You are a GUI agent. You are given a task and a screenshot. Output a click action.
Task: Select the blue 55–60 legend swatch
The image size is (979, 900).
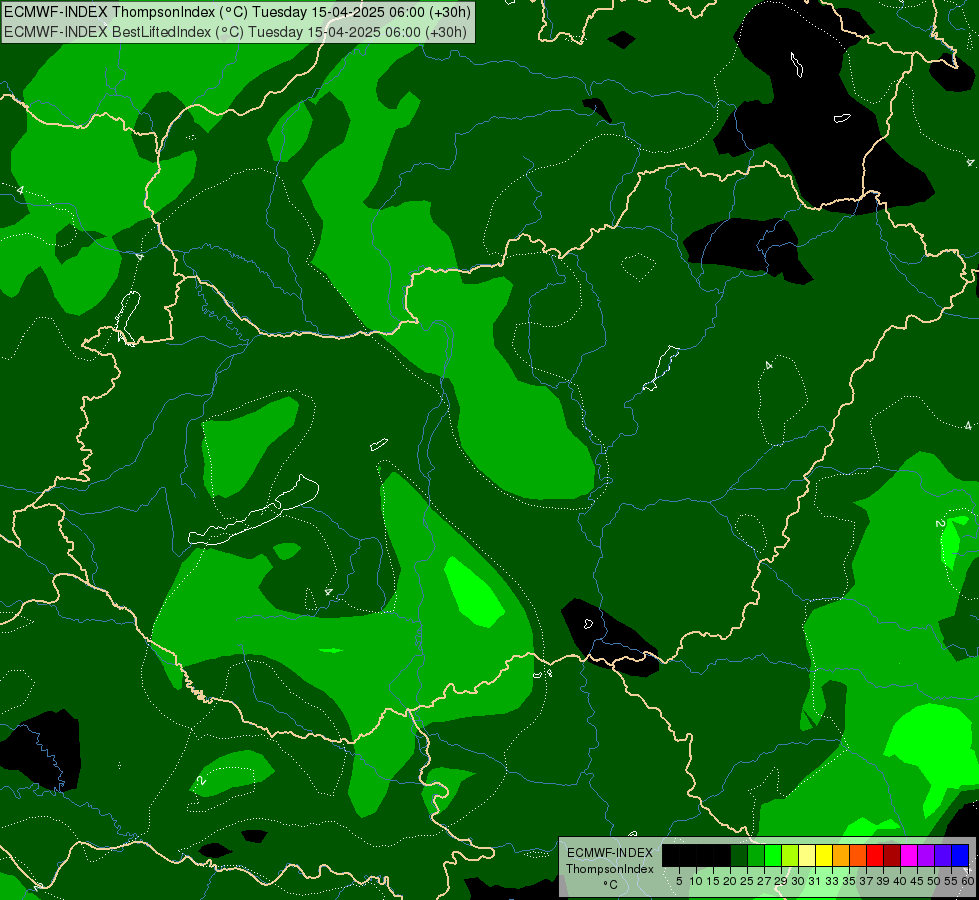click(x=960, y=855)
